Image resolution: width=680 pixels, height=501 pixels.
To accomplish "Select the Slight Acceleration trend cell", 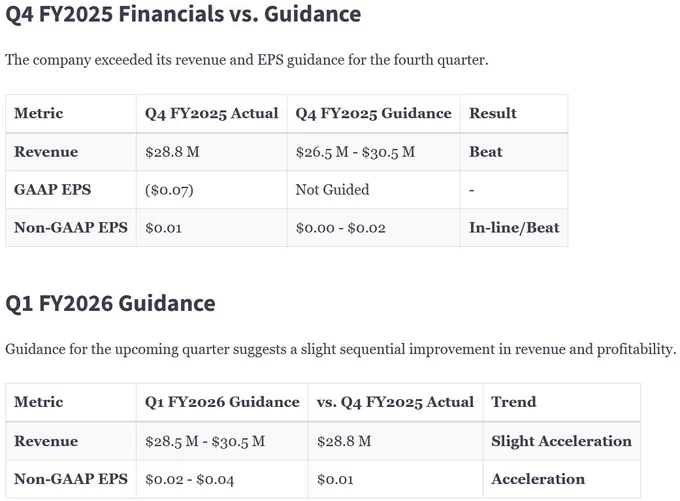I will coord(562,441).
